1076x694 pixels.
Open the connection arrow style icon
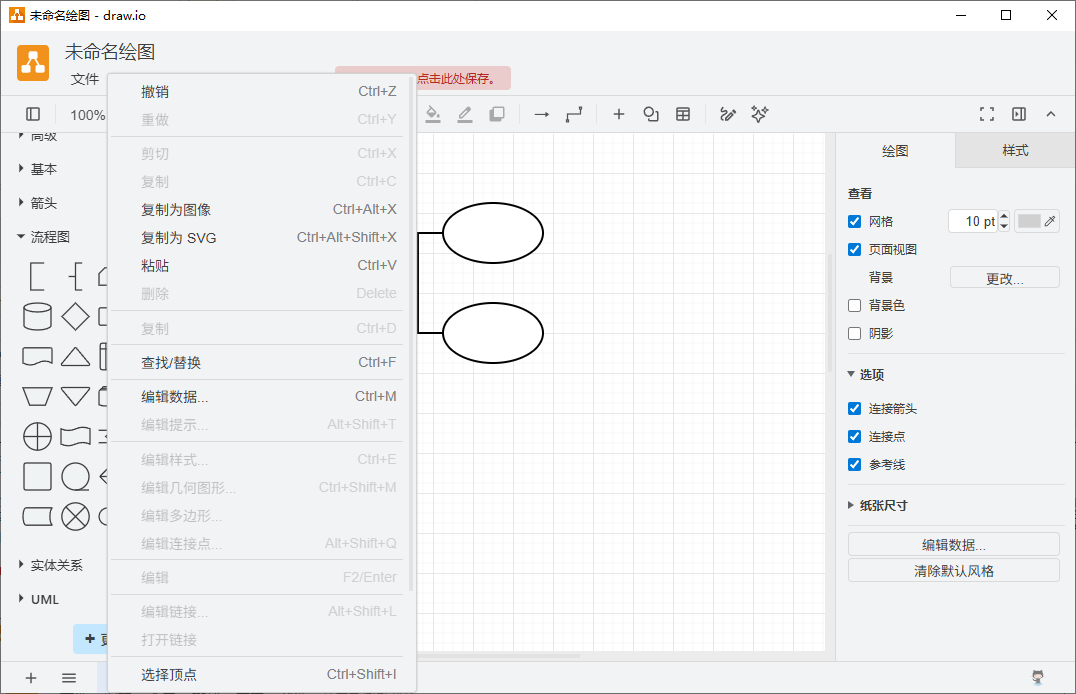pyautogui.click(x=541, y=114)
